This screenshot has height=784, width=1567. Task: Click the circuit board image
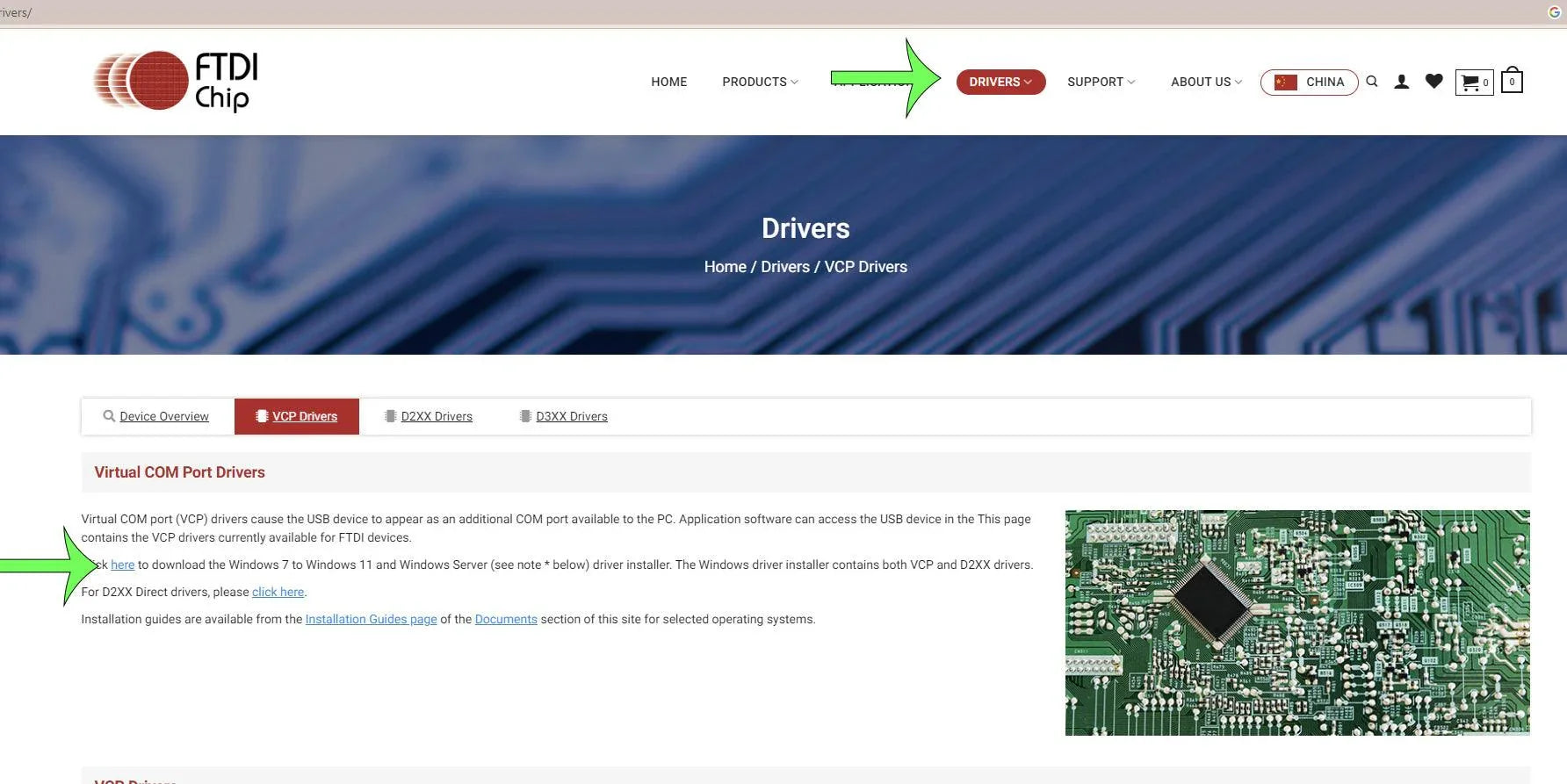point(1296,622)
